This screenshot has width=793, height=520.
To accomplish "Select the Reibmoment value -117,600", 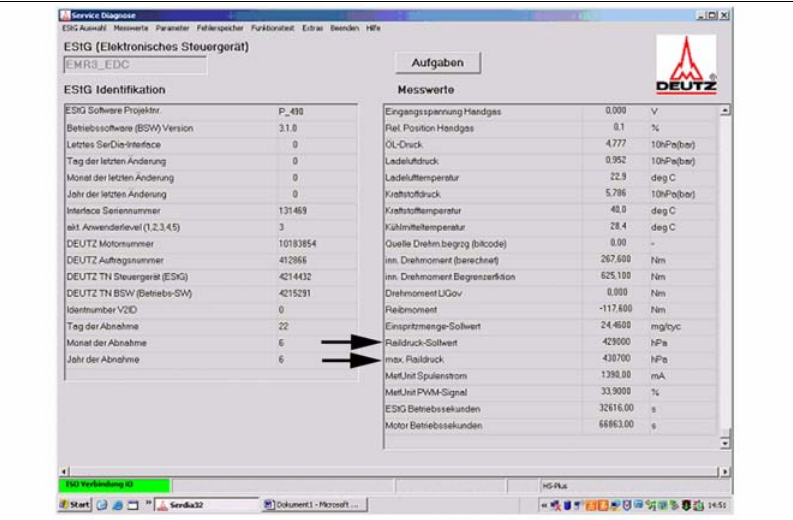I will 615,309.
